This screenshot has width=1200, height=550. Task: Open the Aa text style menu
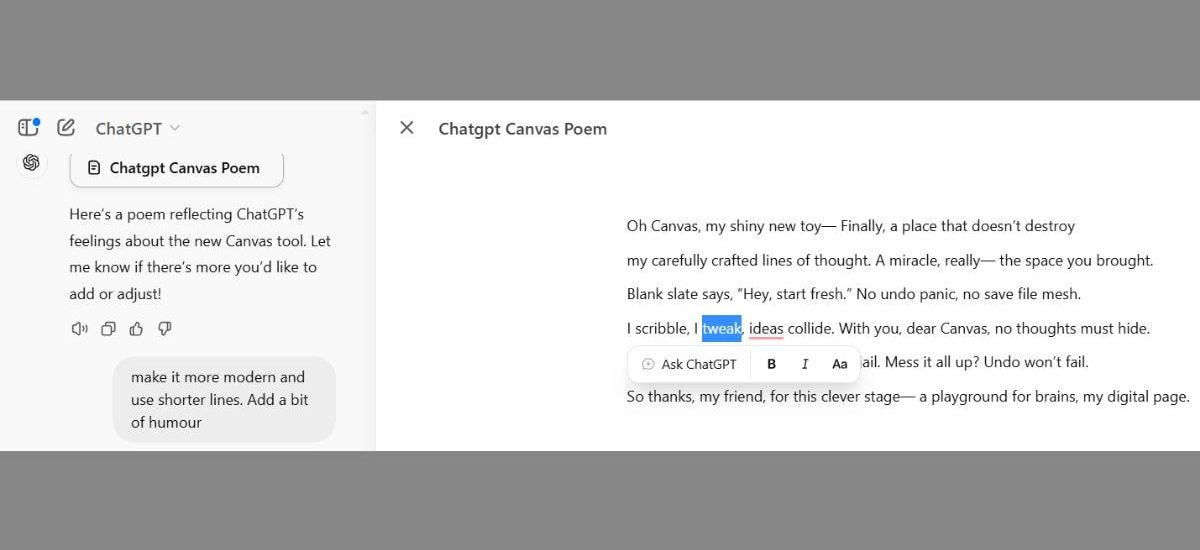tap(840, 364)
